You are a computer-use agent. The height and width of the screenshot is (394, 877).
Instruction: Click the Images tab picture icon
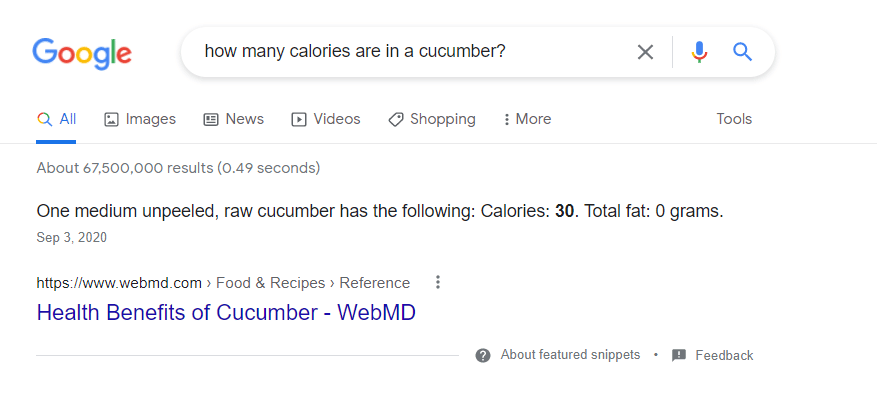pos(111,119)
